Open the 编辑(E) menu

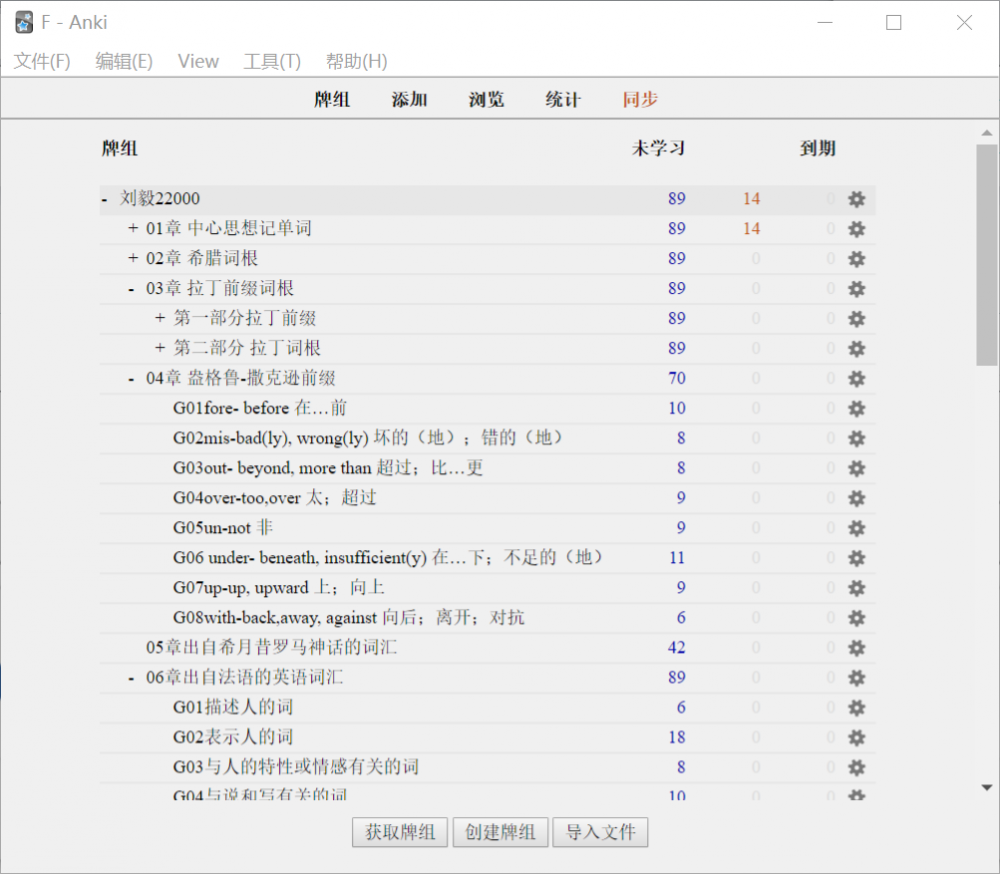click(124, 61)
